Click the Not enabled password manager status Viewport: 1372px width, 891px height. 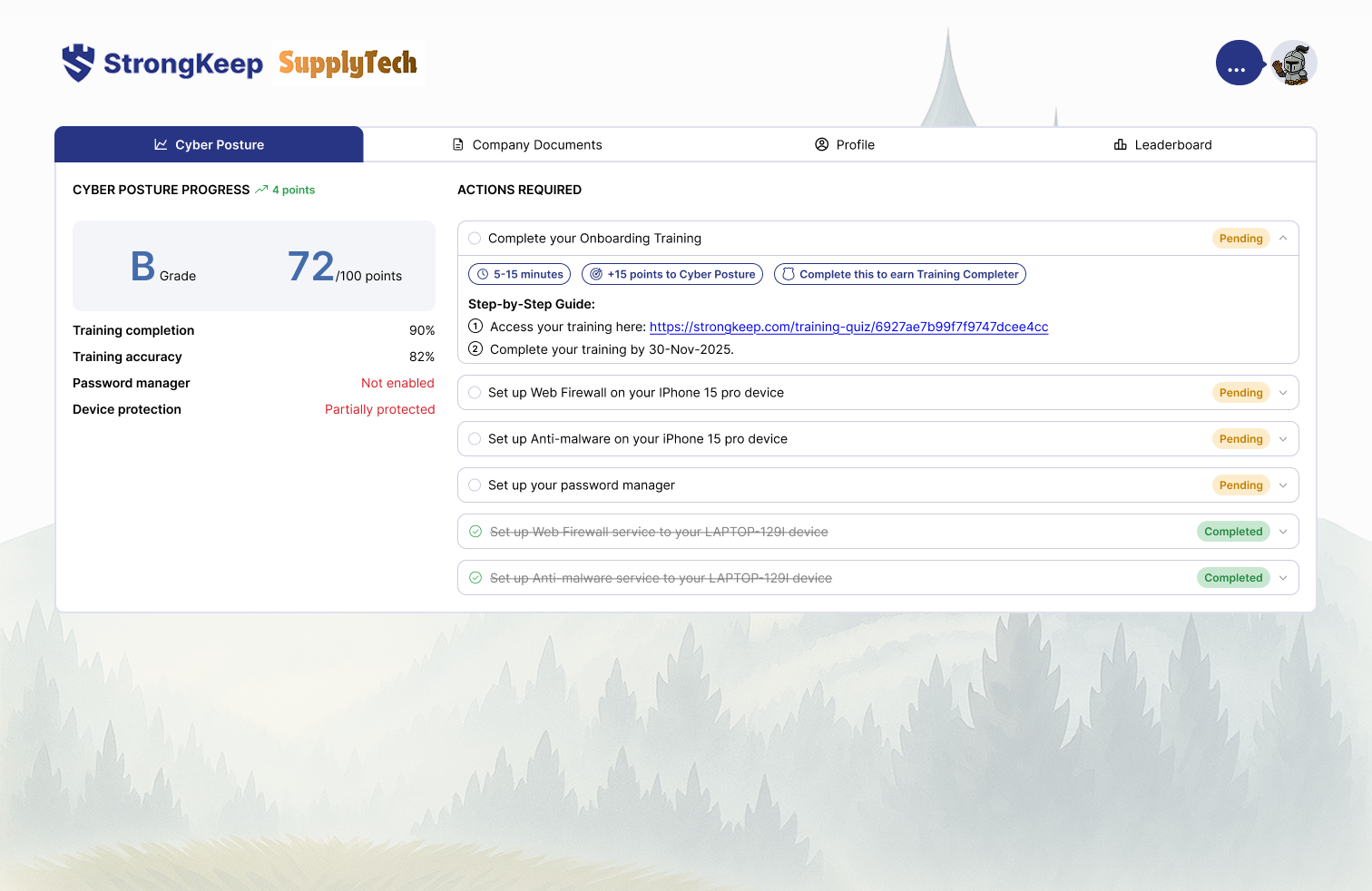397,383
